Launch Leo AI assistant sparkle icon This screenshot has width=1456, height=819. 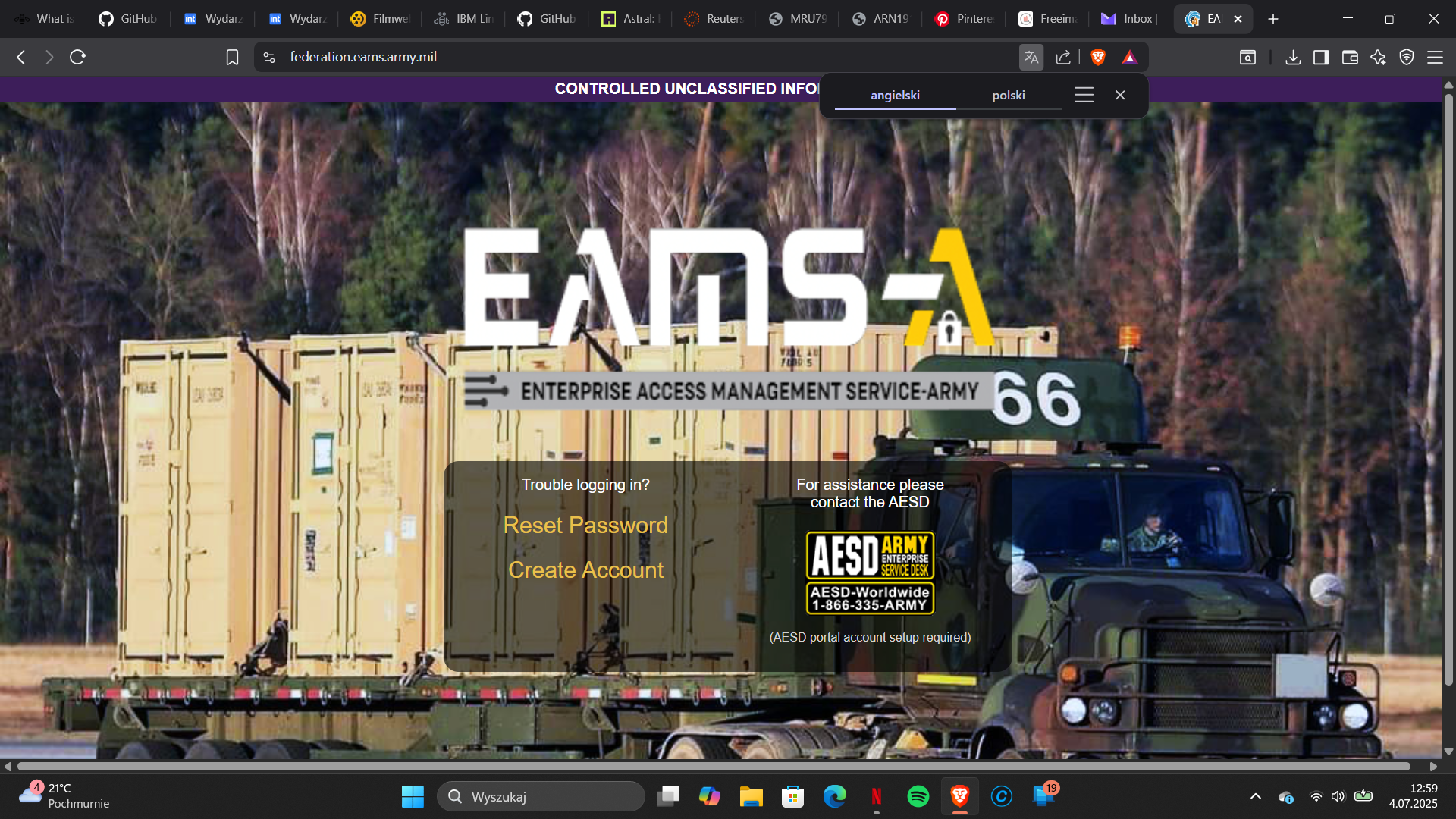pyautogui.click(x=1378, y=57)
